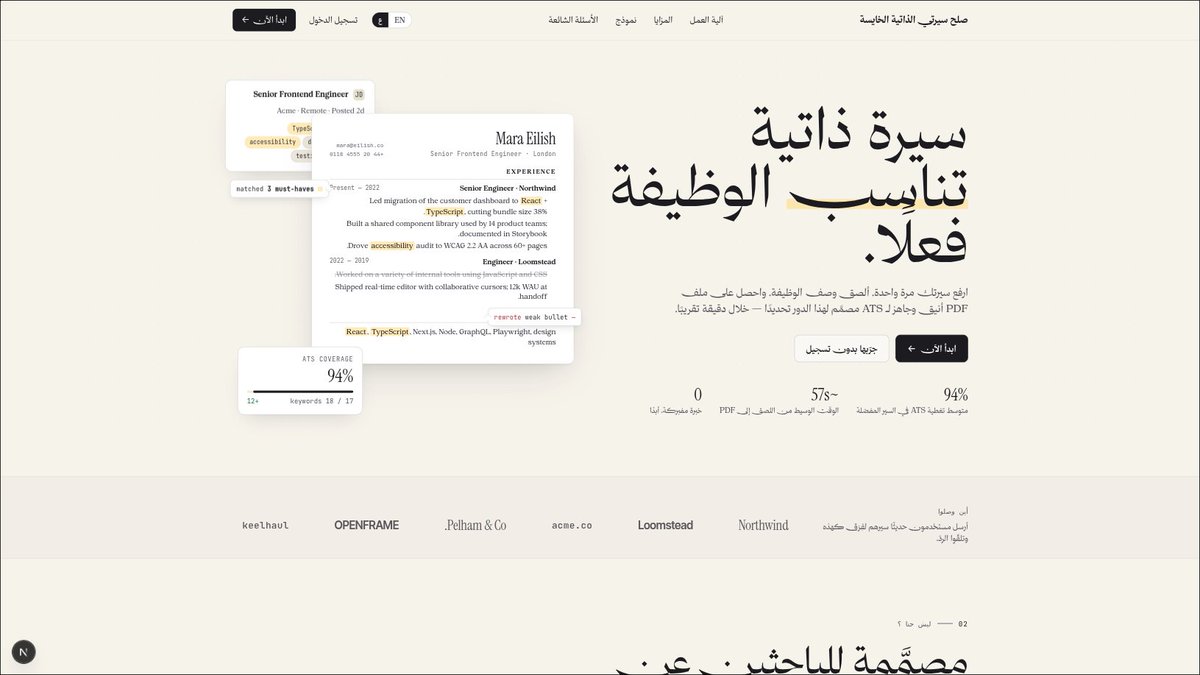Click the hero ابدأ الآن button beside جربها بدون تسجيل
This screenshot has height=675, width=1200.
coord(931,348)
